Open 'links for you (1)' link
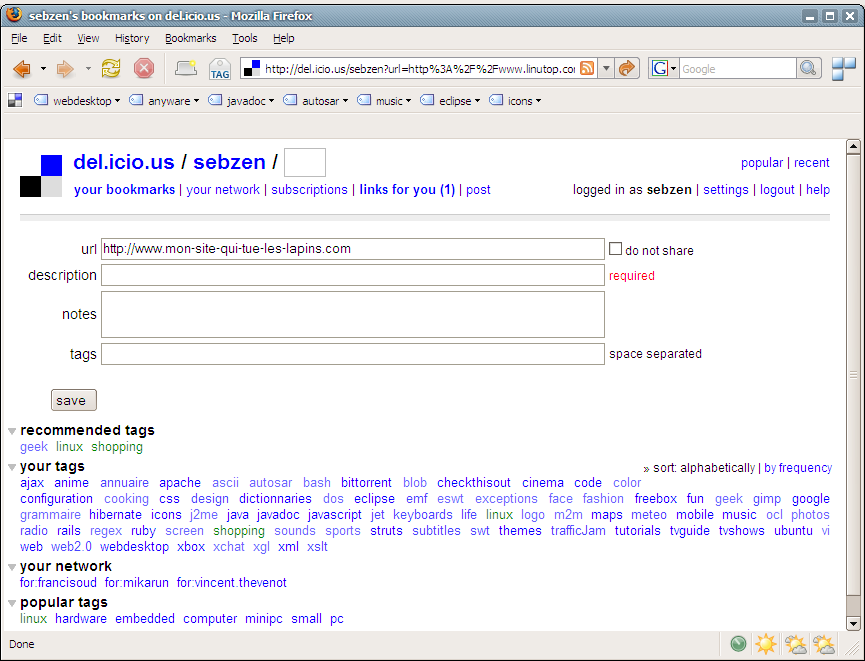The height and width of the screenshot is (661, 865). tap(407, 189)
